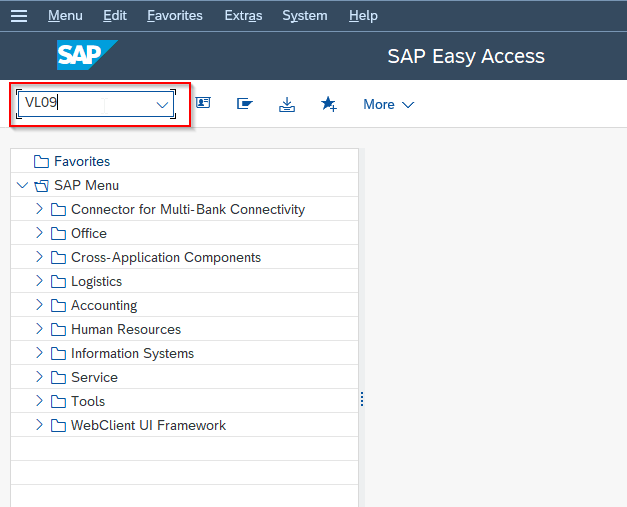The image size is (627, 507).
Task: Click the SAP Business Workplace icon
Action: [x=245, y=104]
